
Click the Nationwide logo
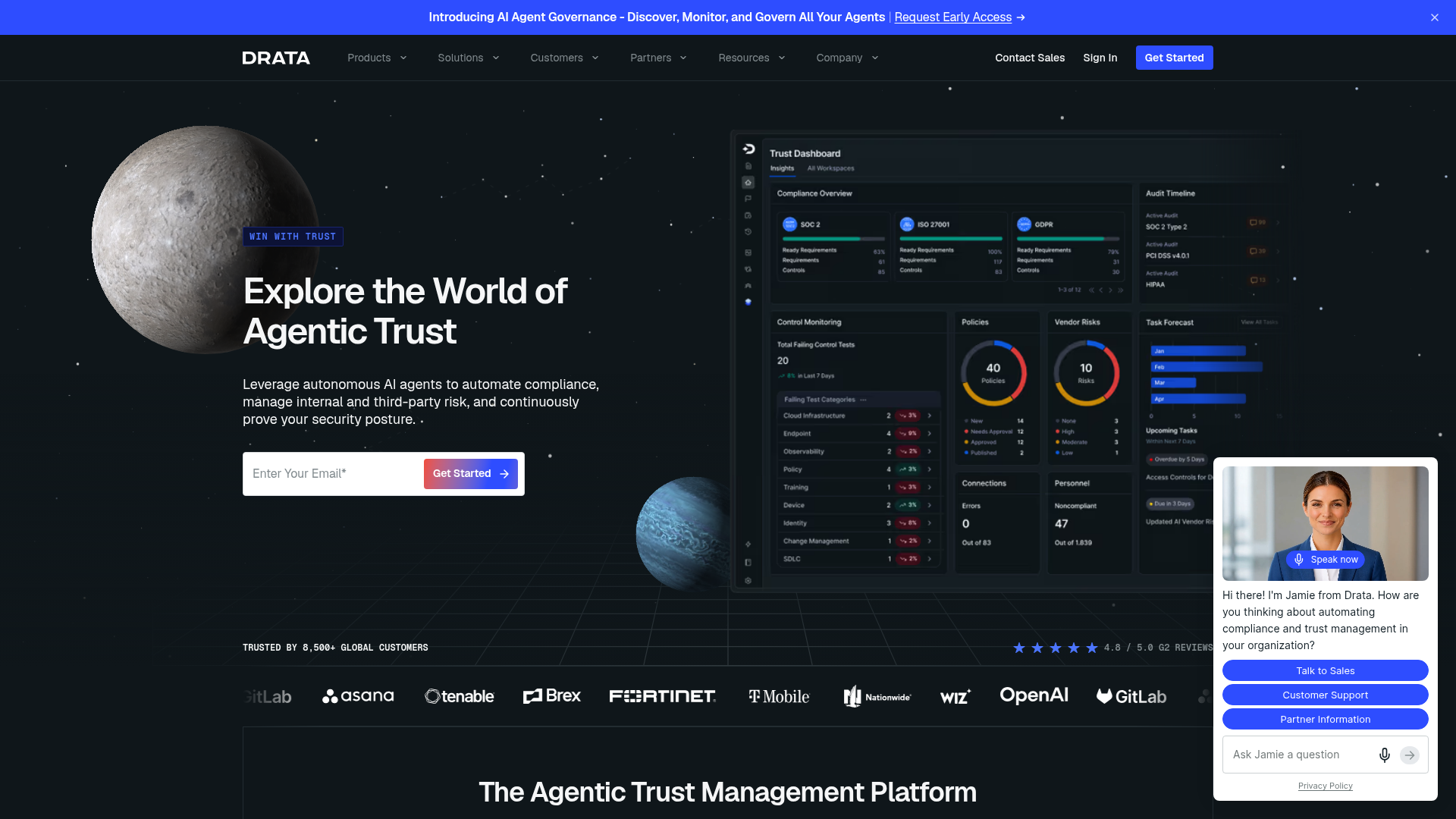(x=877, y=696)
